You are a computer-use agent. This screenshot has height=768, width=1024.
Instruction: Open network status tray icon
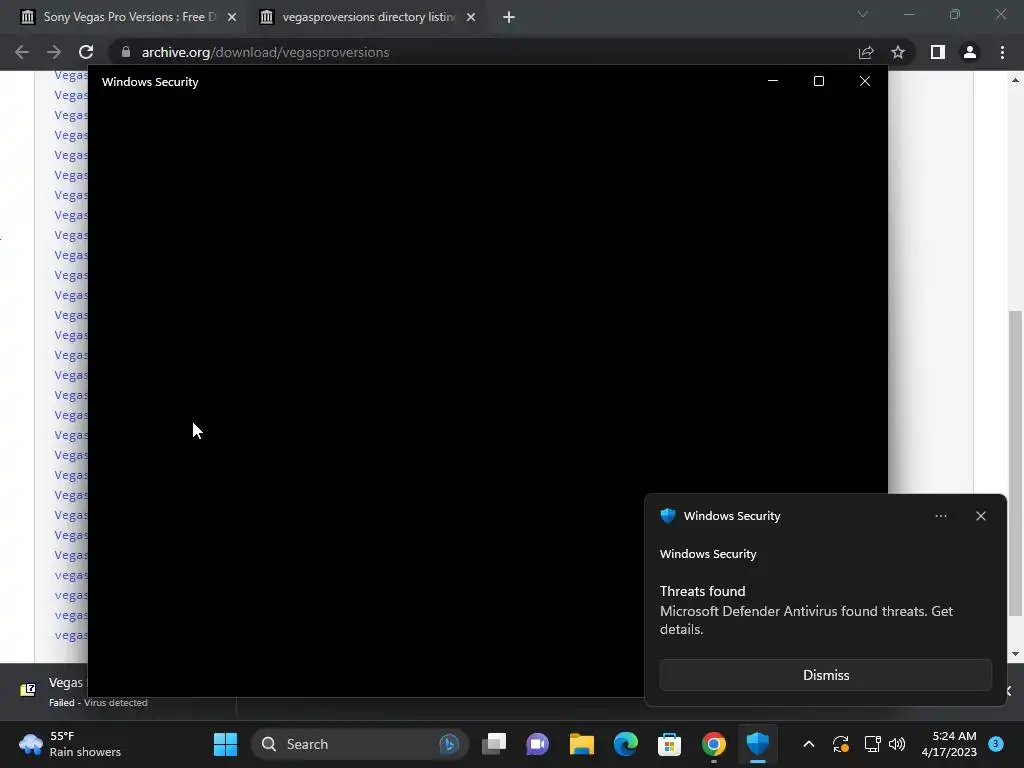tap(872, 744)
